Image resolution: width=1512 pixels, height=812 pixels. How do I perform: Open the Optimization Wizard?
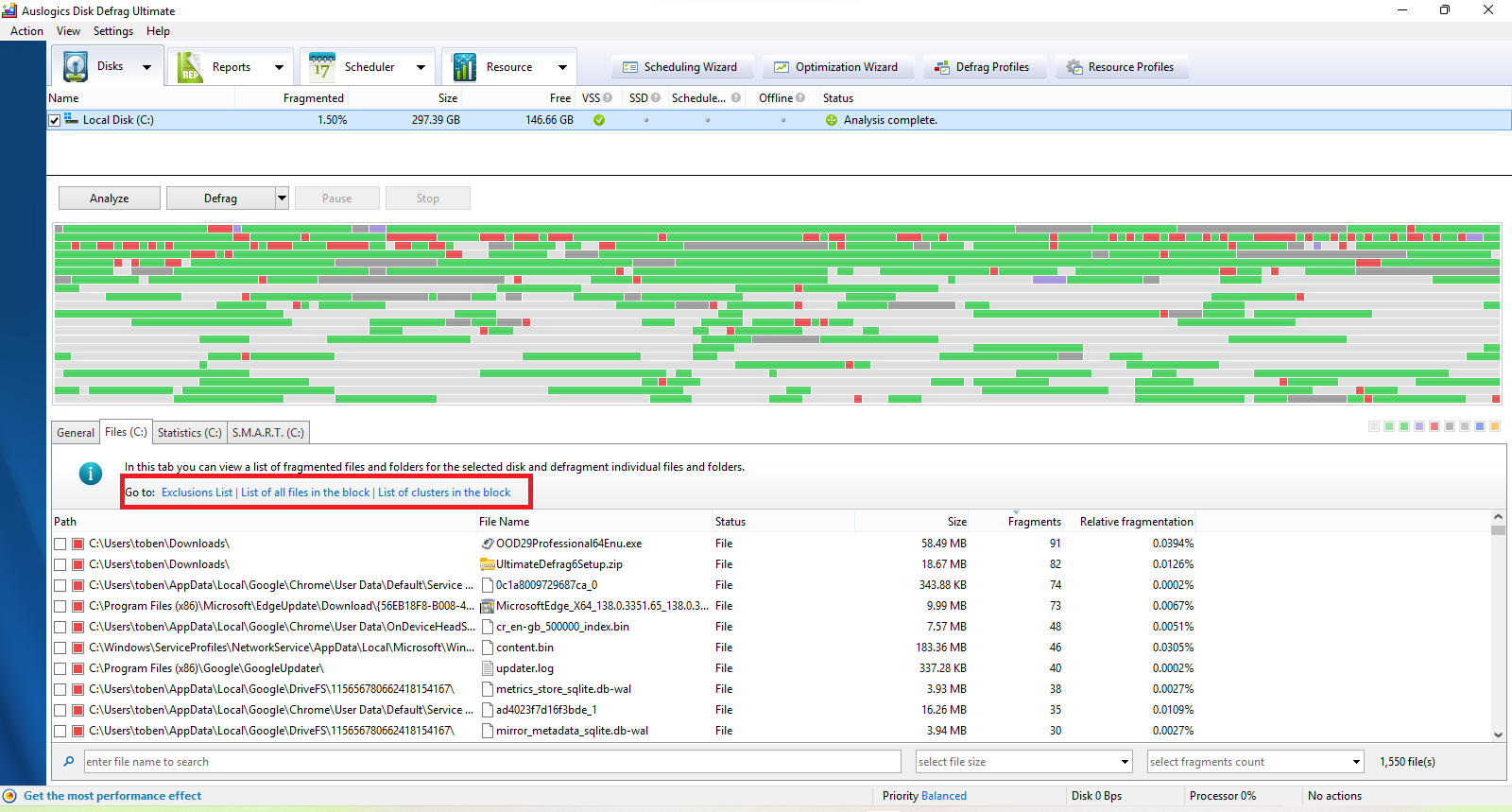(x=835, y=67)
